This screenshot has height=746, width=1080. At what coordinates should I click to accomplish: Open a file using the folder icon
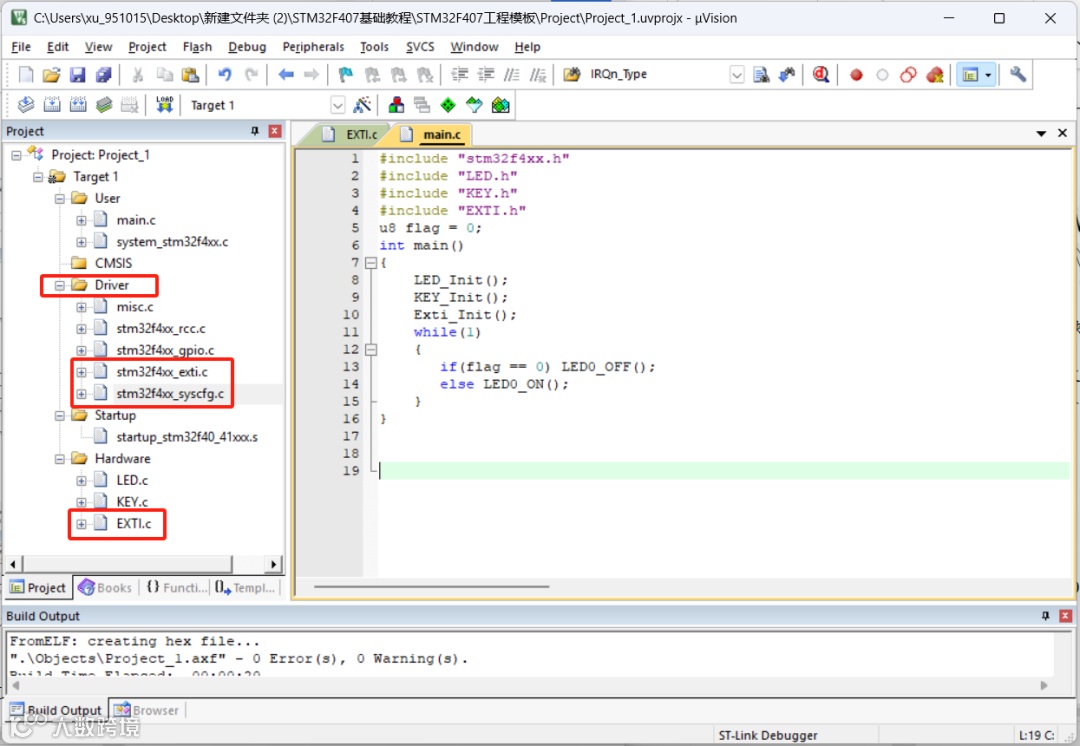pos(52,74)
